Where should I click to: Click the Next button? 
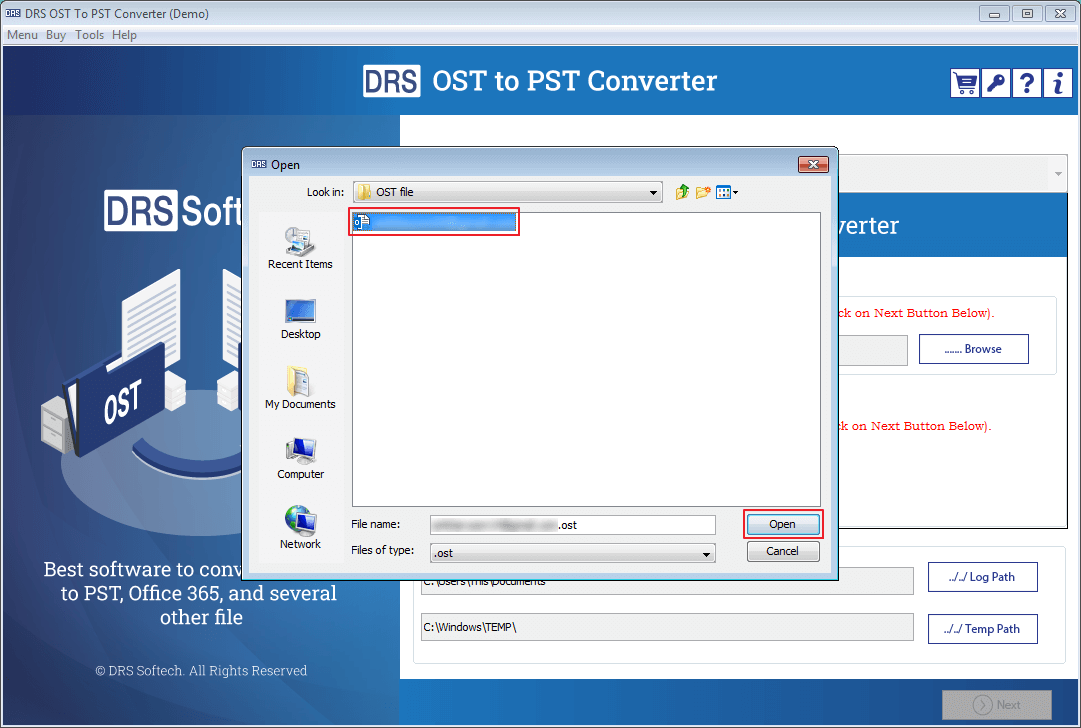(997, 705)
